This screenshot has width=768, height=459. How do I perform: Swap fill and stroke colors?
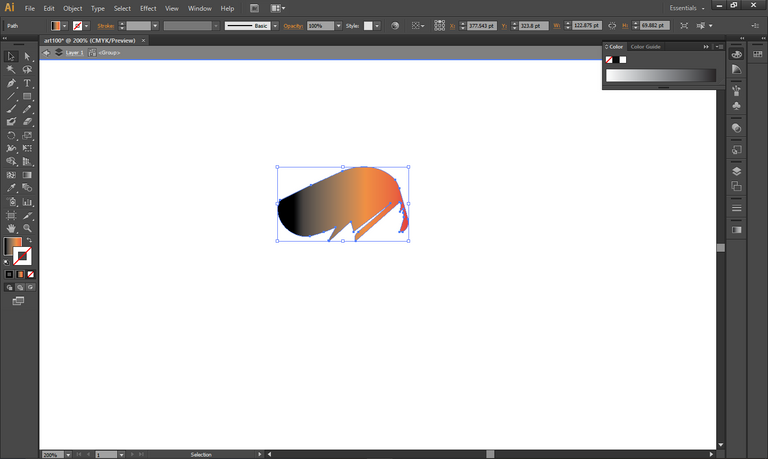point(29,240)
